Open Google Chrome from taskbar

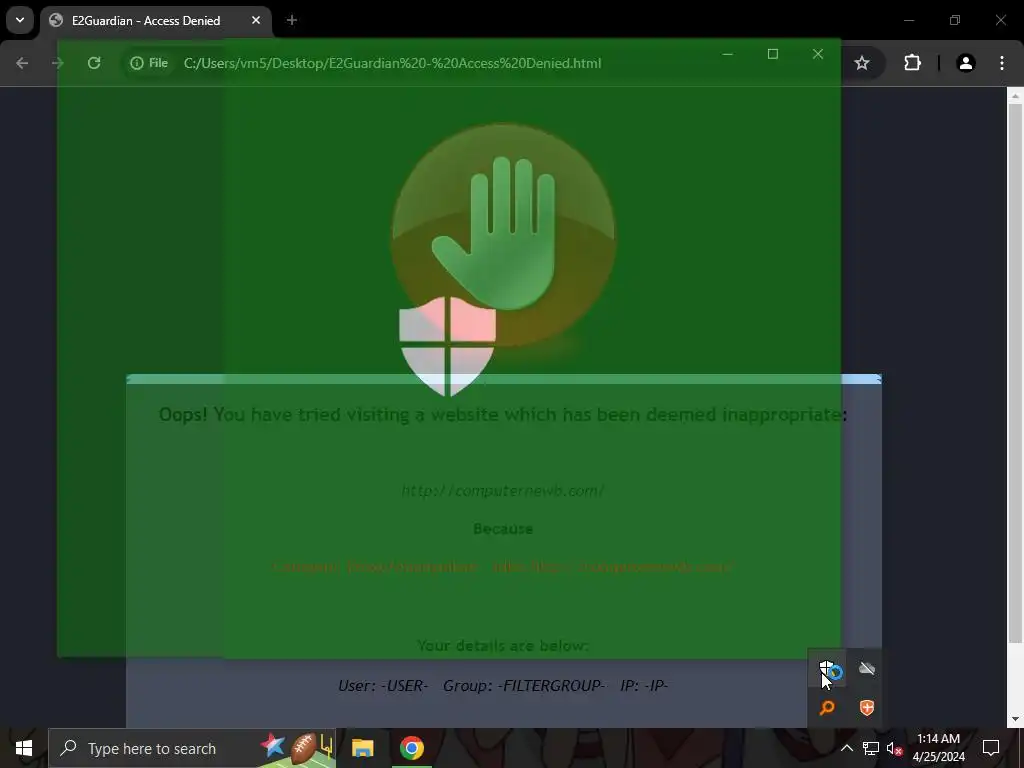pos(411,748)
